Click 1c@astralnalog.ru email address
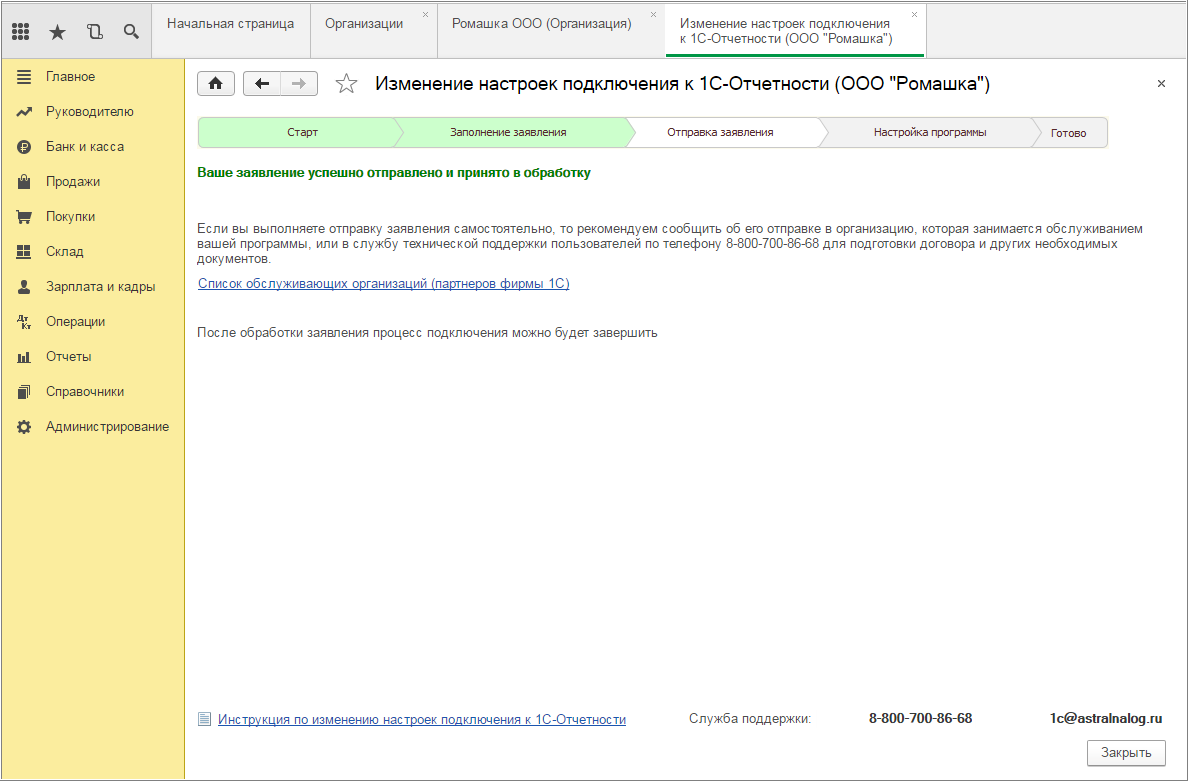 (x=1105, y=718)
